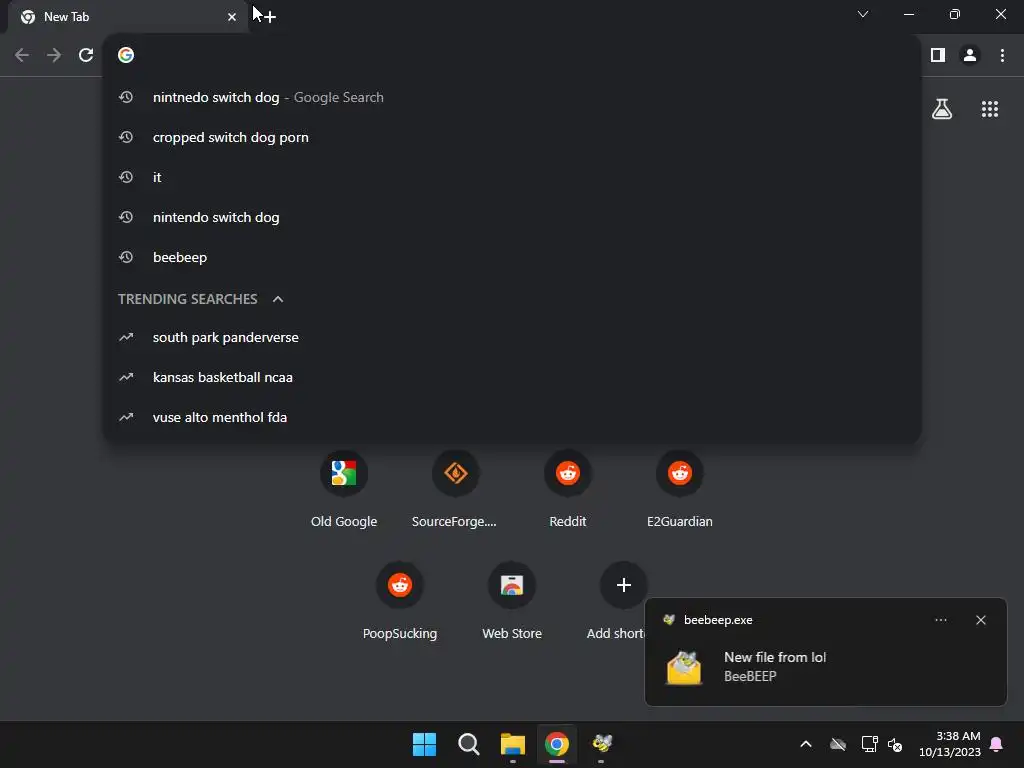Open the Google apps grid icon
1024x768 pixels.
(x=989, y=109)
